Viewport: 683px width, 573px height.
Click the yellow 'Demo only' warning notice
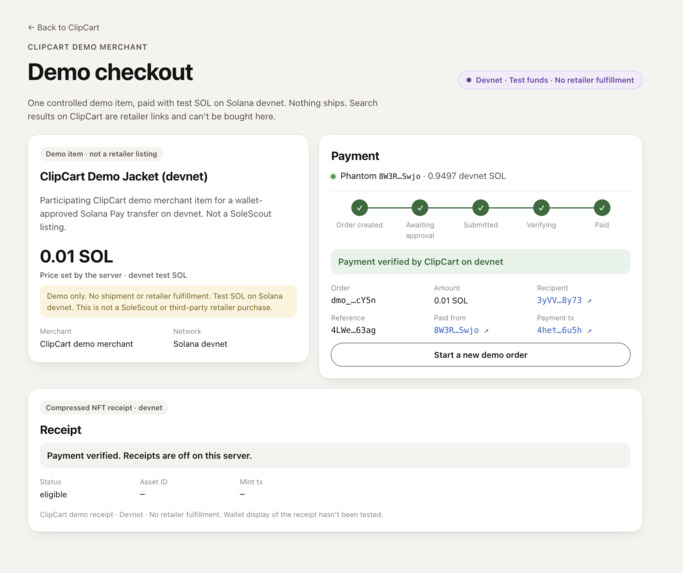pyautogui.click(x=168, y=302)
